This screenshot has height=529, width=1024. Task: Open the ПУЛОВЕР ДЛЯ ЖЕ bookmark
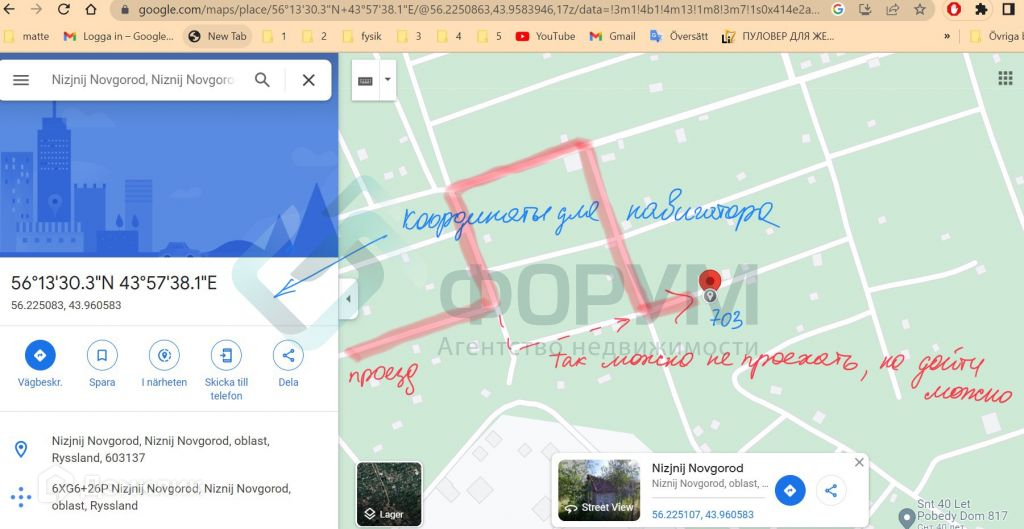tap(778, 37)
